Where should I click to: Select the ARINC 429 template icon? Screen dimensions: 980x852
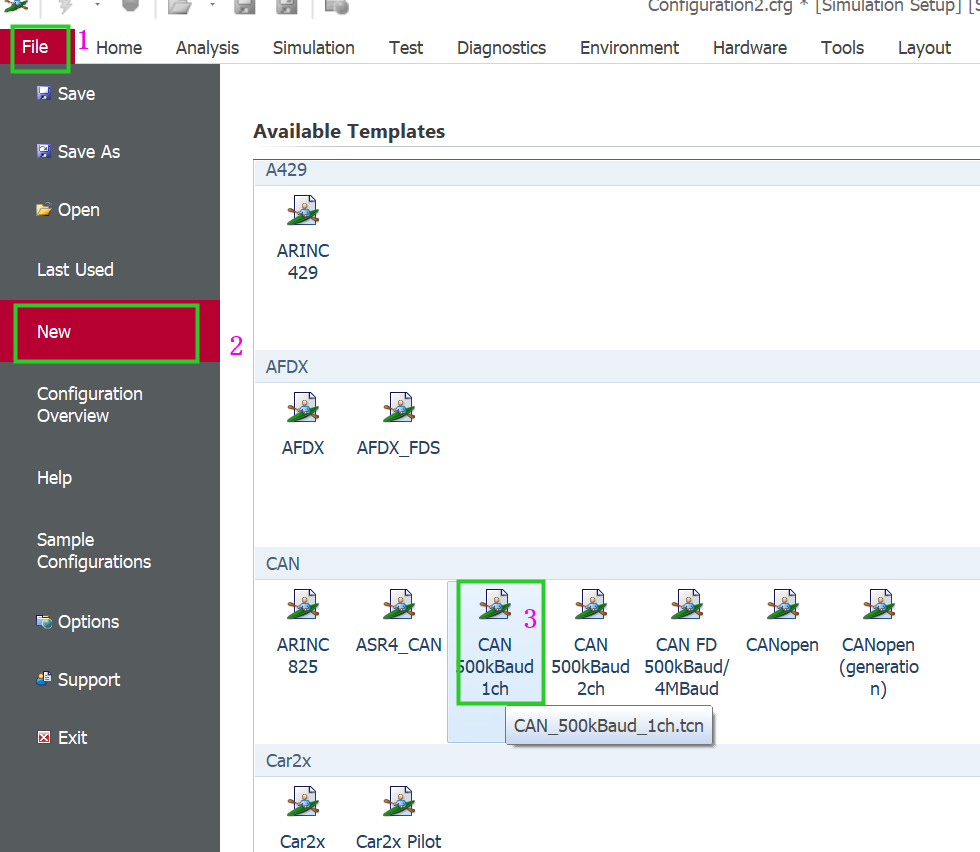pyautogui.click(x=303, y=211)
